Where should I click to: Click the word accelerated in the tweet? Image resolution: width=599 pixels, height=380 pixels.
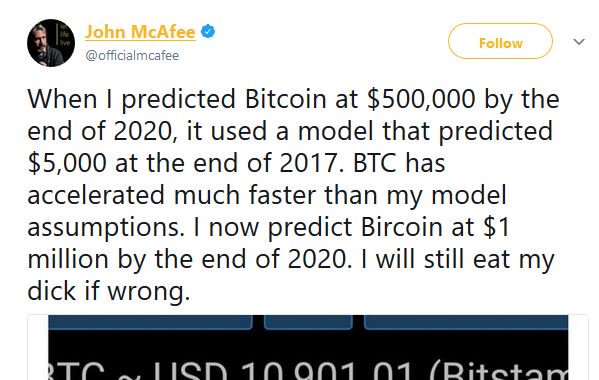point(96,195)
